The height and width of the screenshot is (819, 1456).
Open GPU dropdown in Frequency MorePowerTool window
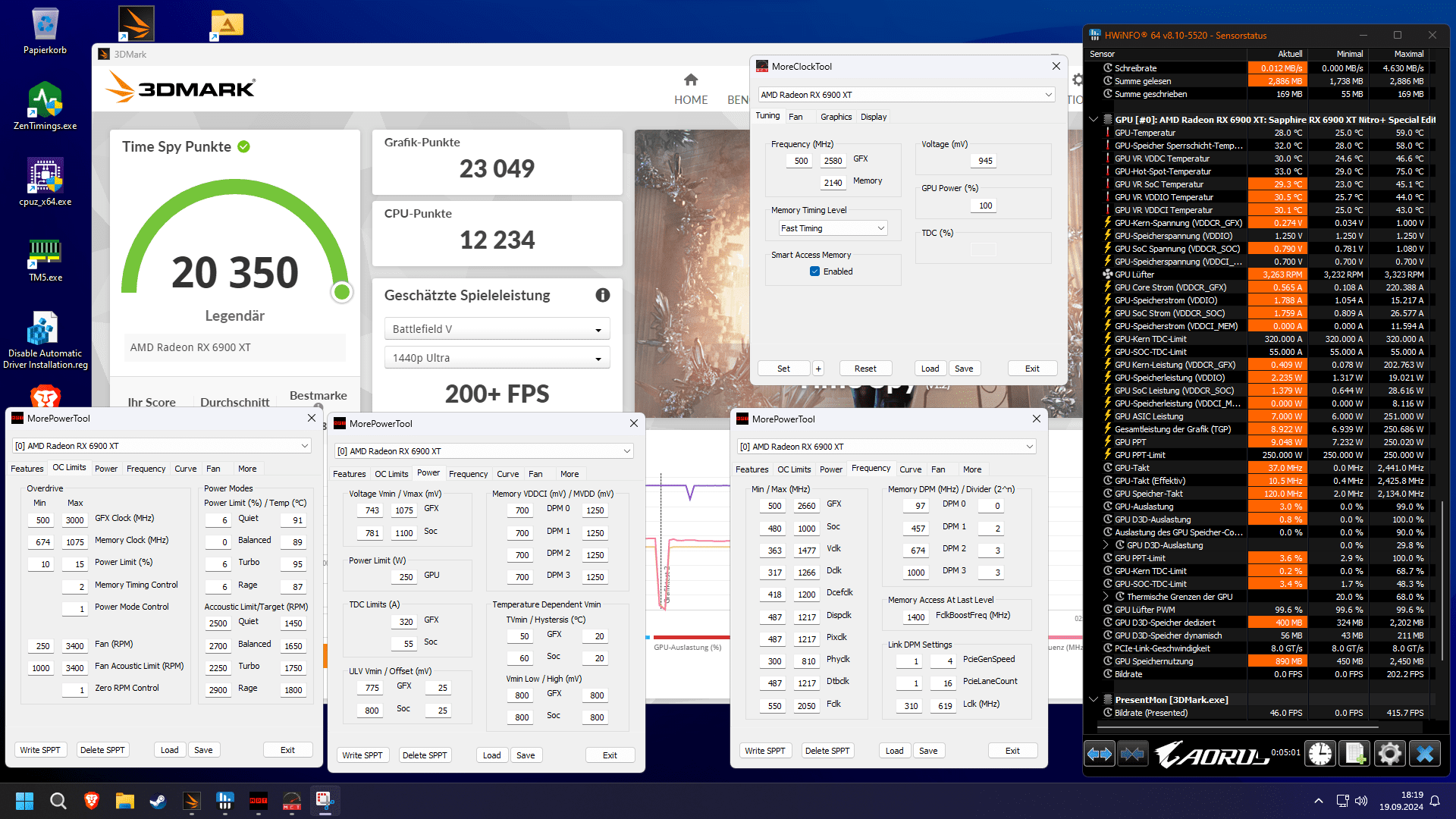tap(886, 447)
